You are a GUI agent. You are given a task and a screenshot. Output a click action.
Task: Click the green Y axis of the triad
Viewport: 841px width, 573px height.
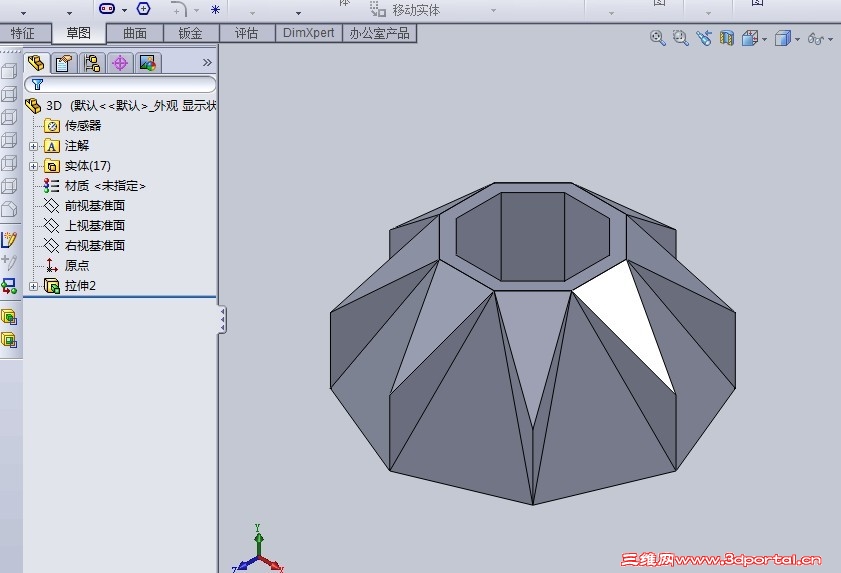coord(259,539)
